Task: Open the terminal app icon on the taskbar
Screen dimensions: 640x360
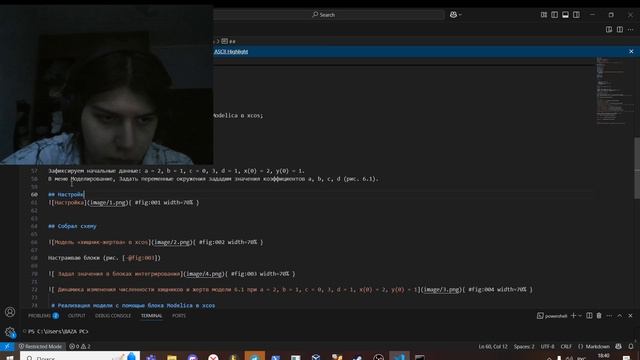Action: pos(420,357)
